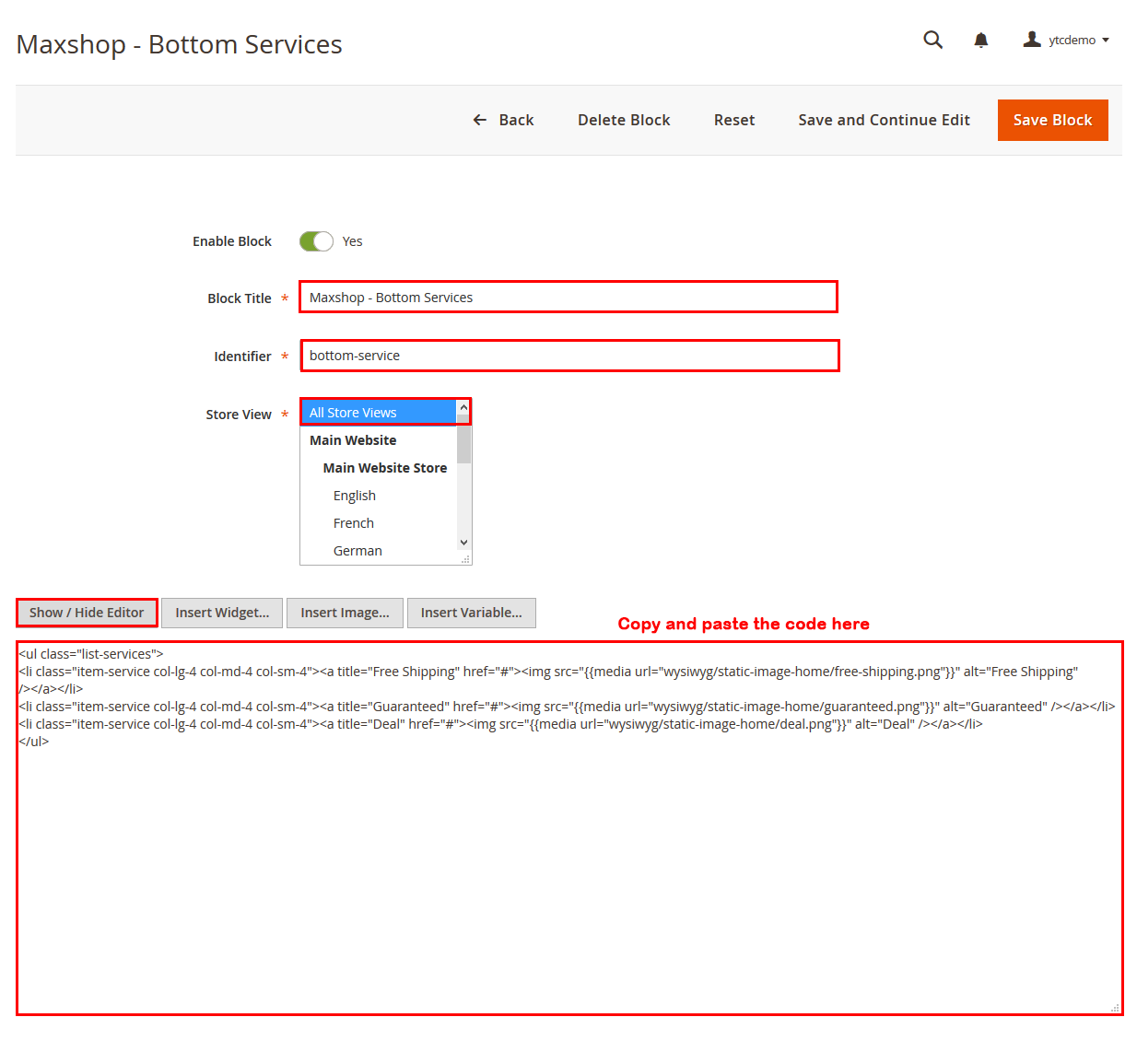Click the 'Store View' field label

coord(239,415)
